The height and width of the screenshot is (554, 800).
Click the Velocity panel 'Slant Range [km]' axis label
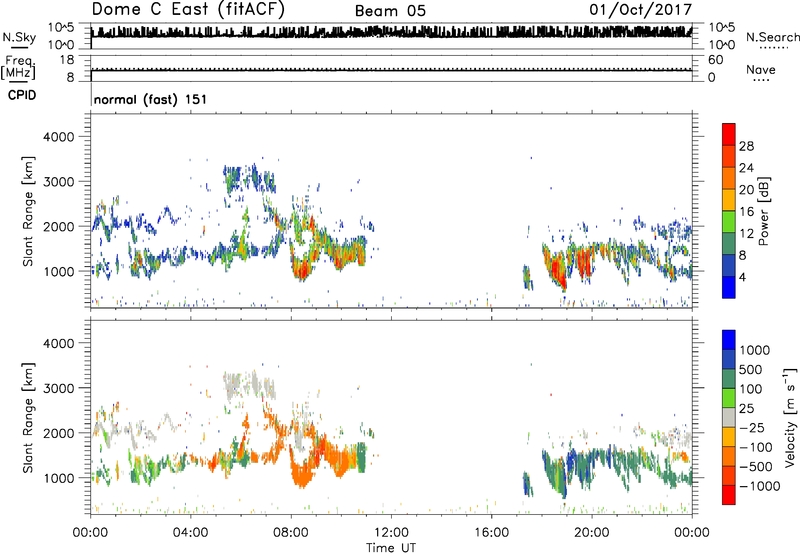click(28, 418)
